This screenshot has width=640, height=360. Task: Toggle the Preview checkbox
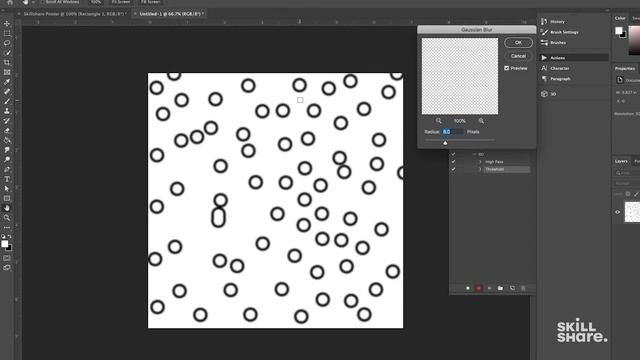[507, 68]
